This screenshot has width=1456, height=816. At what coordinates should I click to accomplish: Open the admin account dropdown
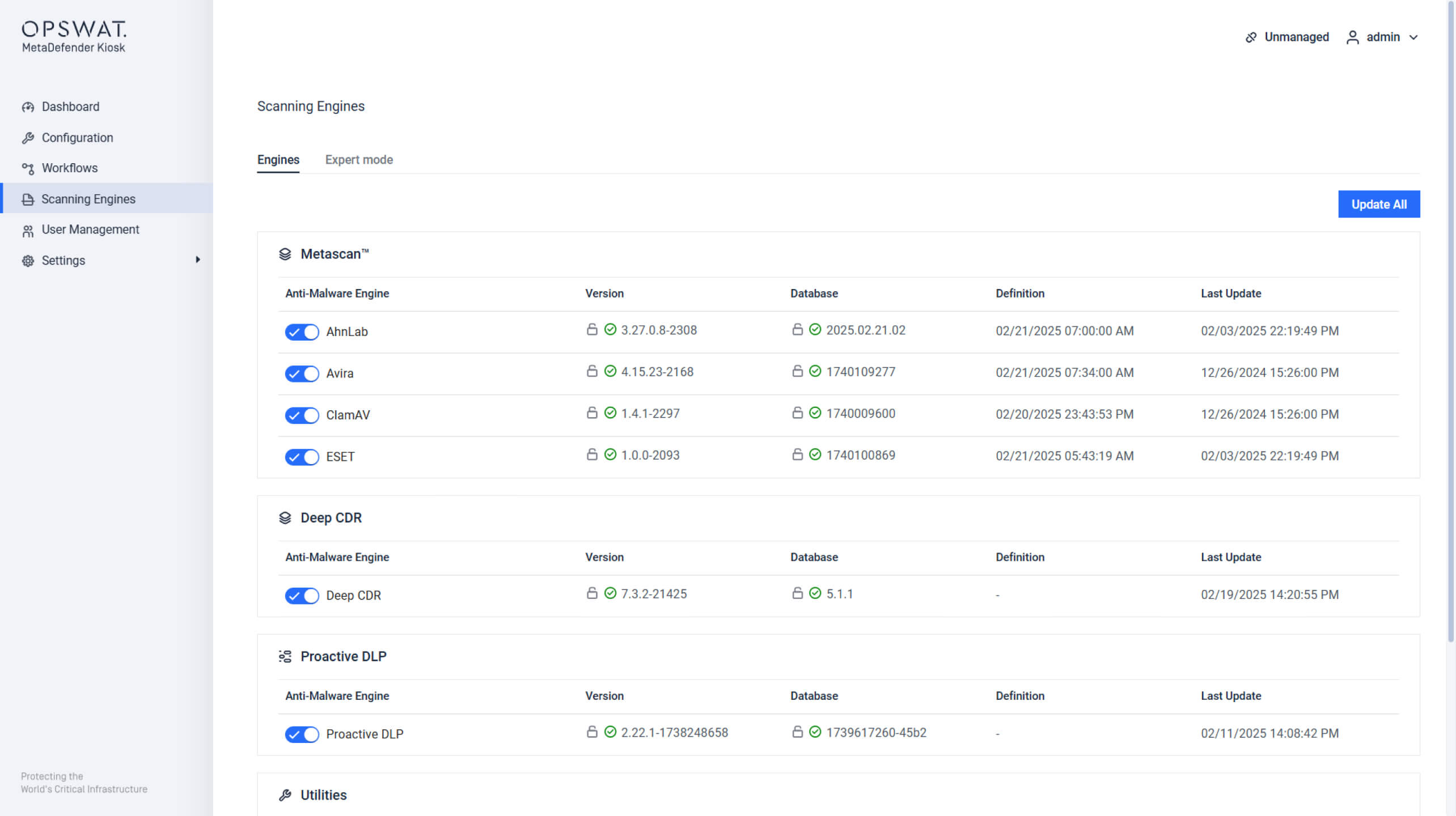1383,37
